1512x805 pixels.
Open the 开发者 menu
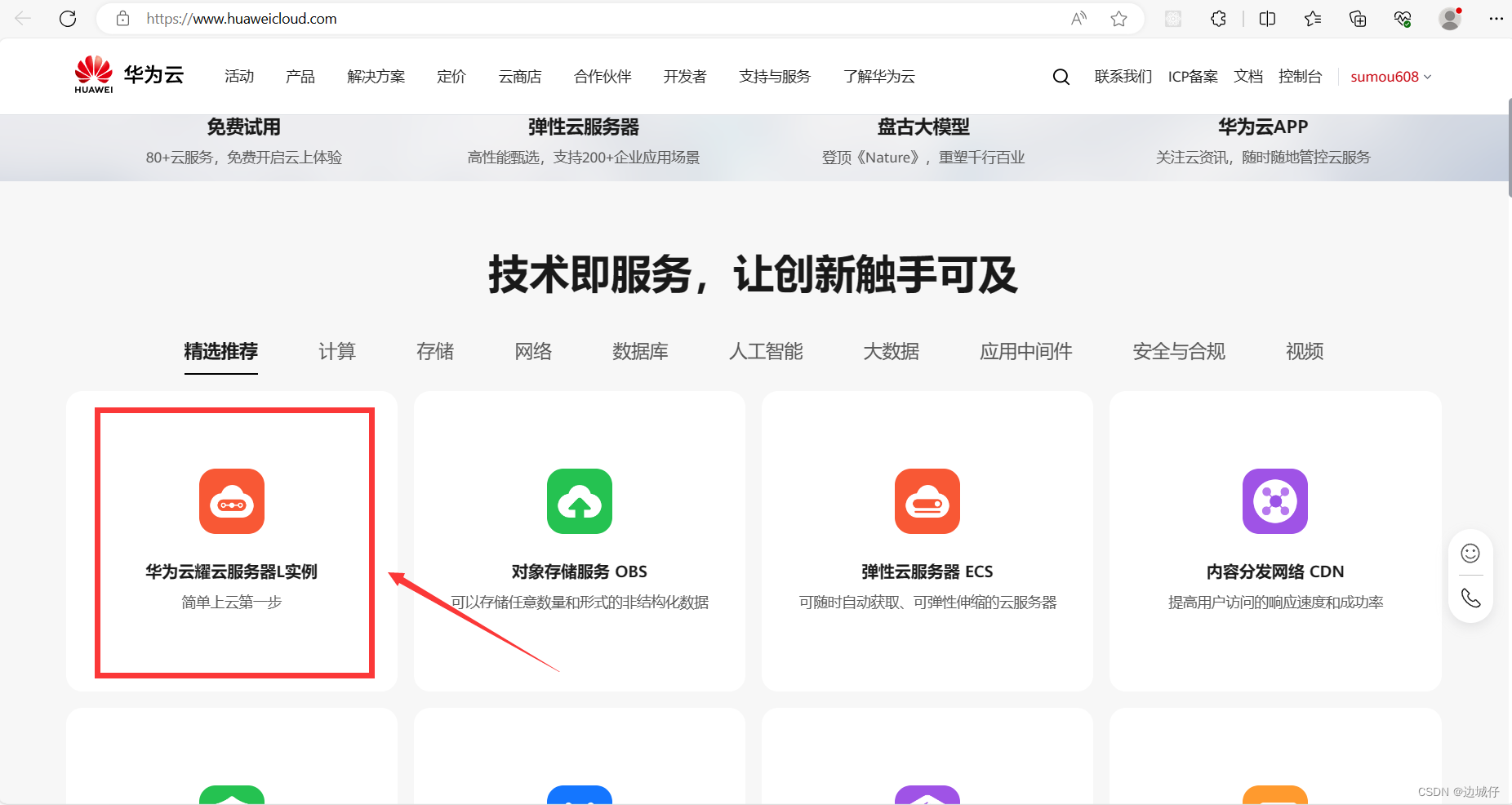pos(685,77)
